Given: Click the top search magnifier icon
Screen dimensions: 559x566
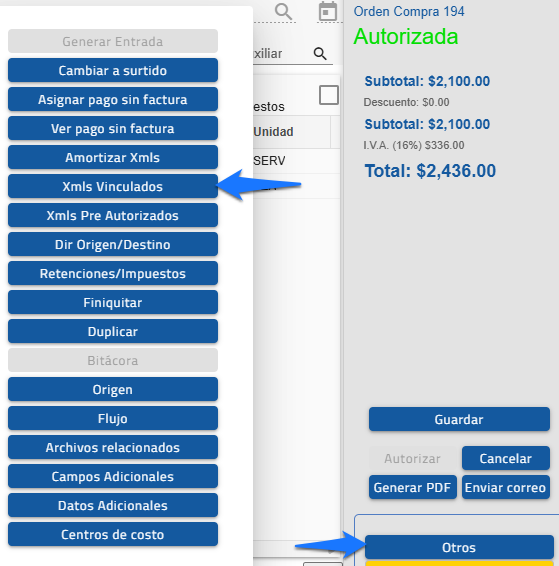Looking at the screenshot, I should [283, 12].
